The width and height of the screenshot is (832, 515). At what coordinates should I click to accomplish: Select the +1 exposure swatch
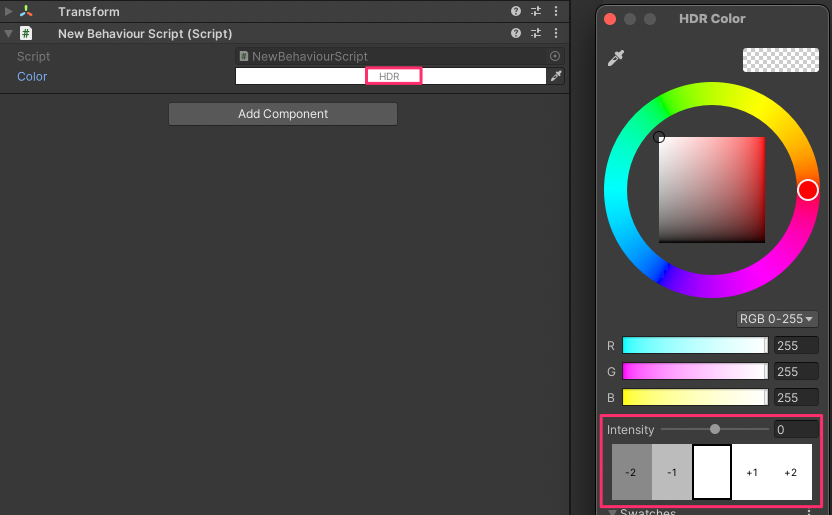pos(752,472)
